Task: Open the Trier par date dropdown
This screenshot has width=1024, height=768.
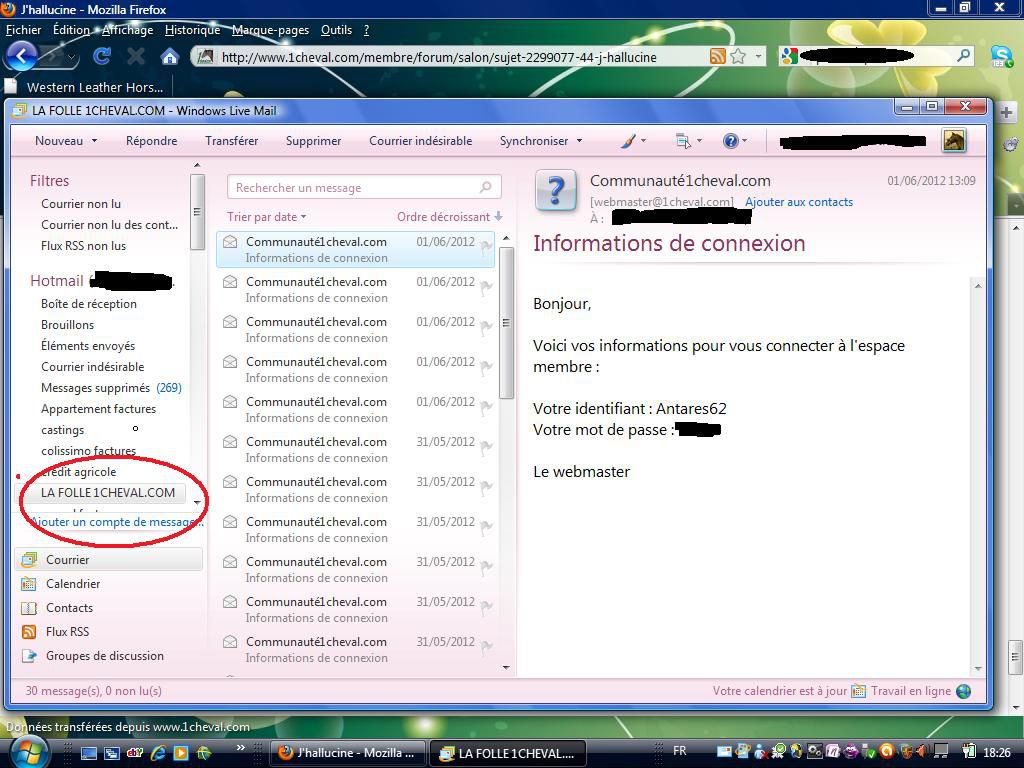Action: [x=266, y=216]
